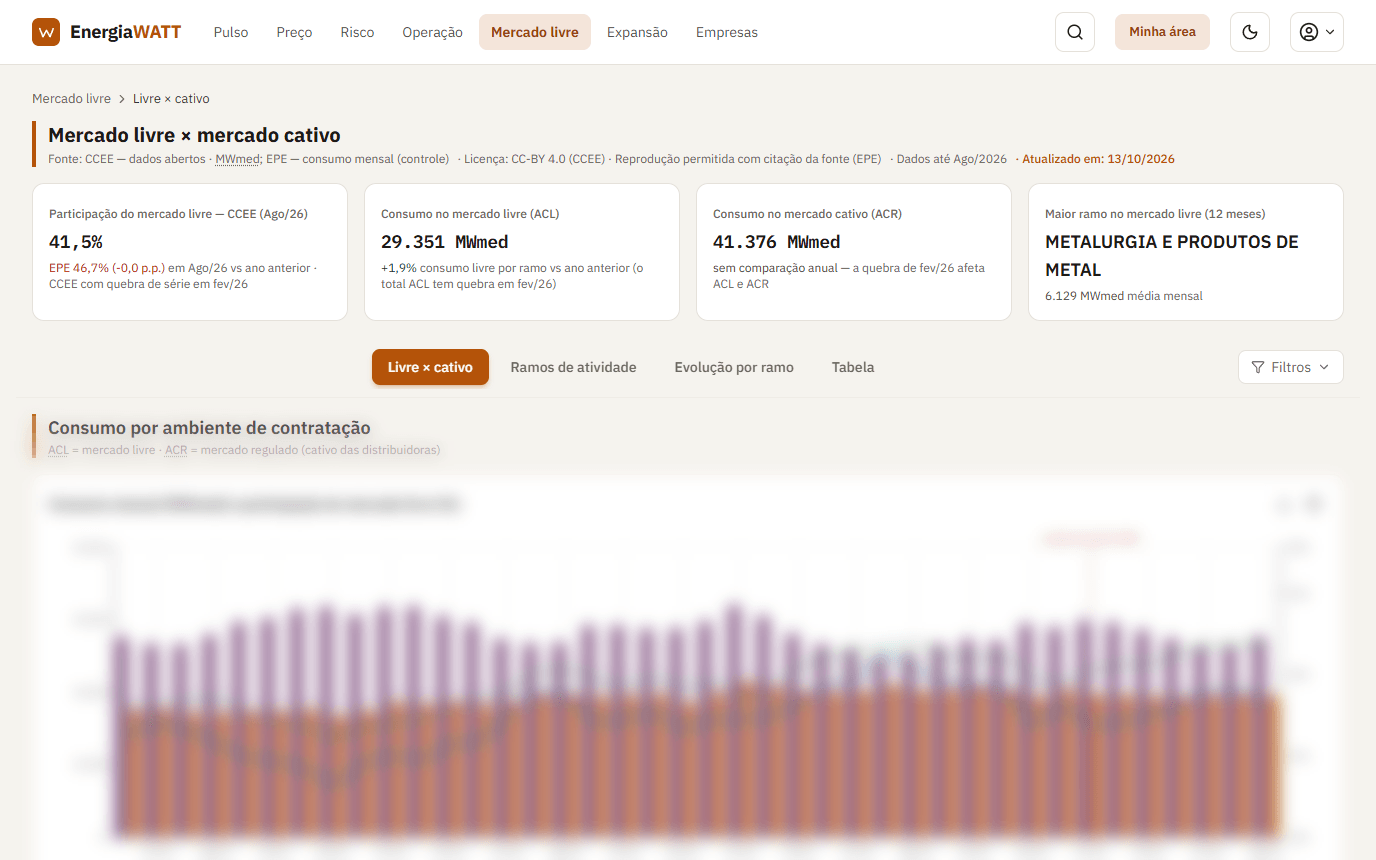Navigate to Operação
The width and height of the screenshot is (1376, 860).
(x=432, y=32)
